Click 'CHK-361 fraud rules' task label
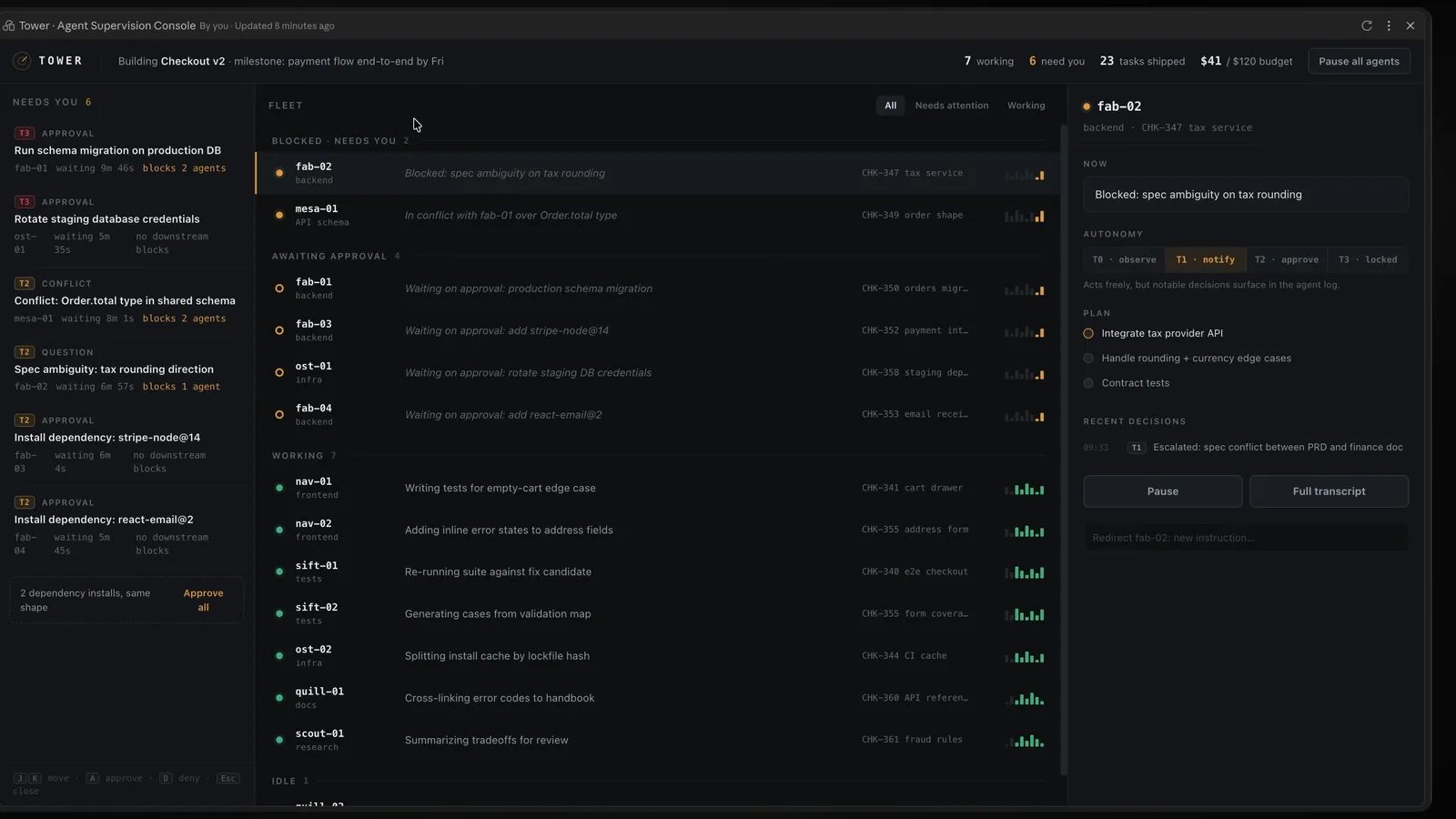The height and width of the screenshot is (819, 1456). coord(912,740)
